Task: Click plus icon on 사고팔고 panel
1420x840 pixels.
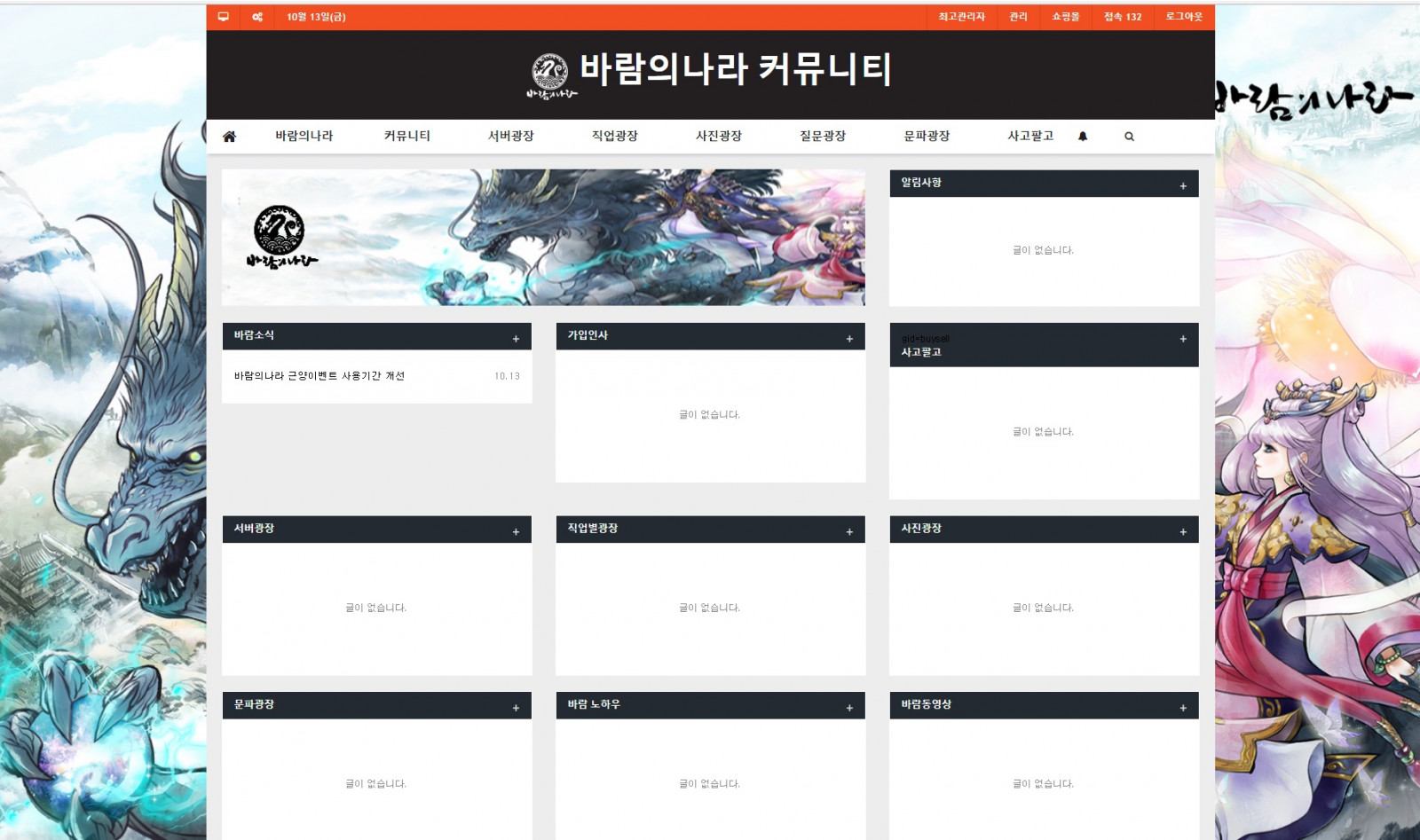Action: click(x=1183, y=339)
